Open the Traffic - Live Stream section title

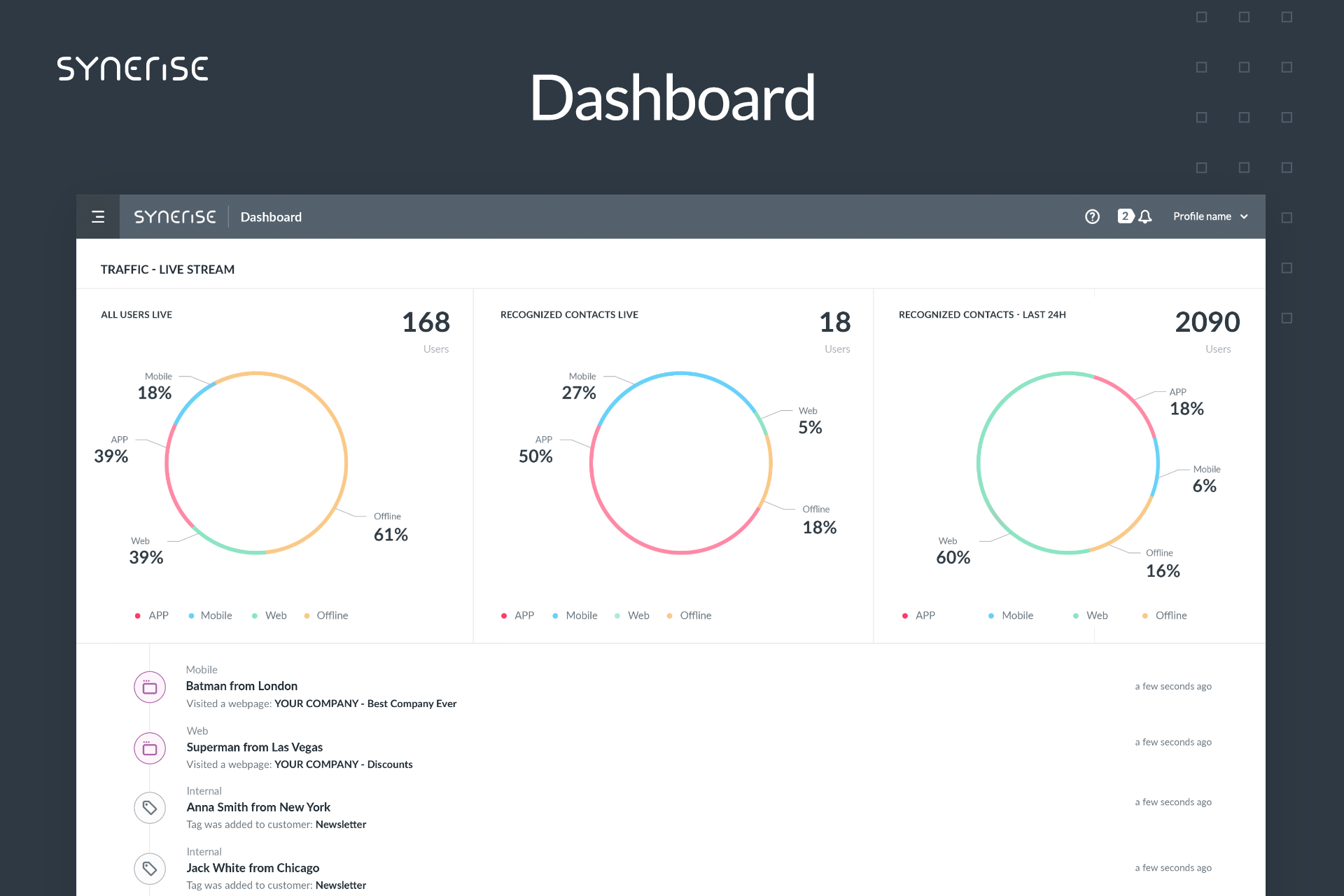[x=167, y=269]
